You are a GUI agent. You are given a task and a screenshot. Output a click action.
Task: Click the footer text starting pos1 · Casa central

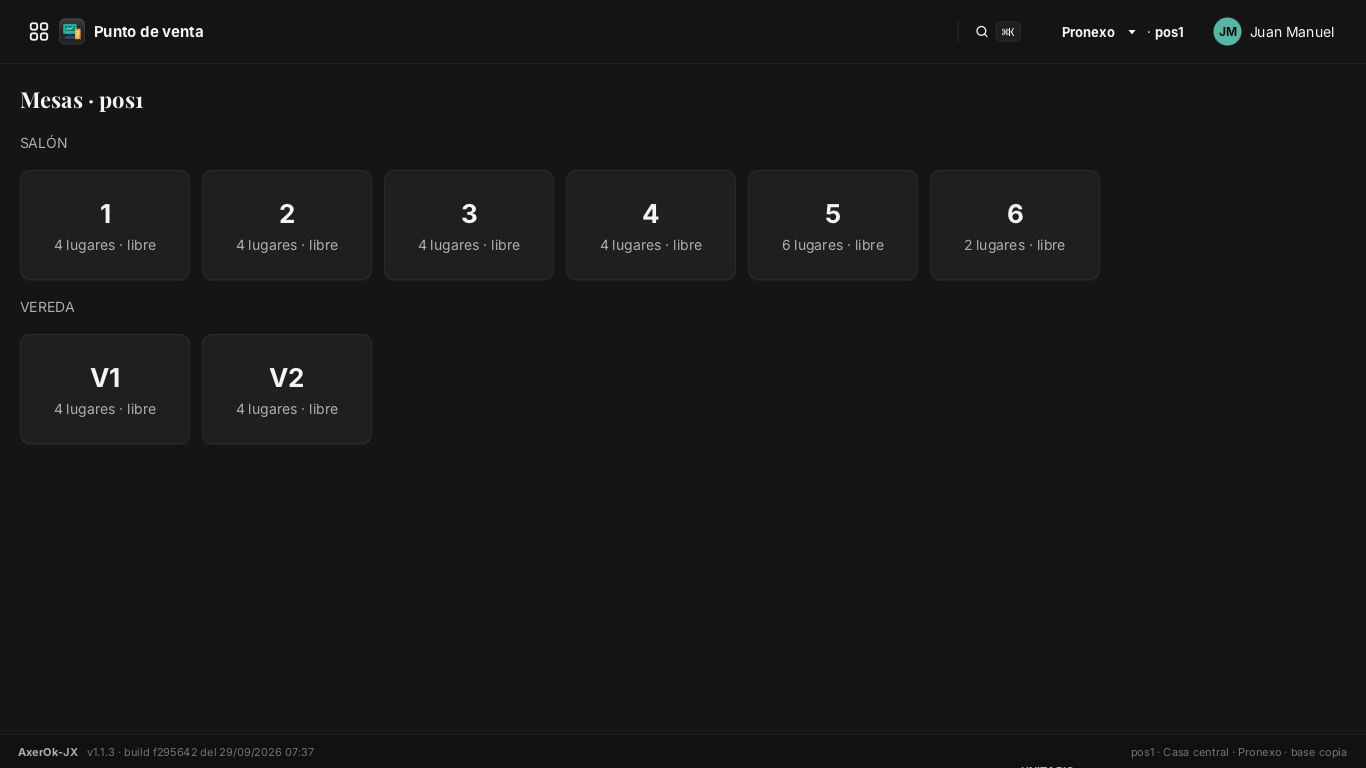pos(1239,752)
